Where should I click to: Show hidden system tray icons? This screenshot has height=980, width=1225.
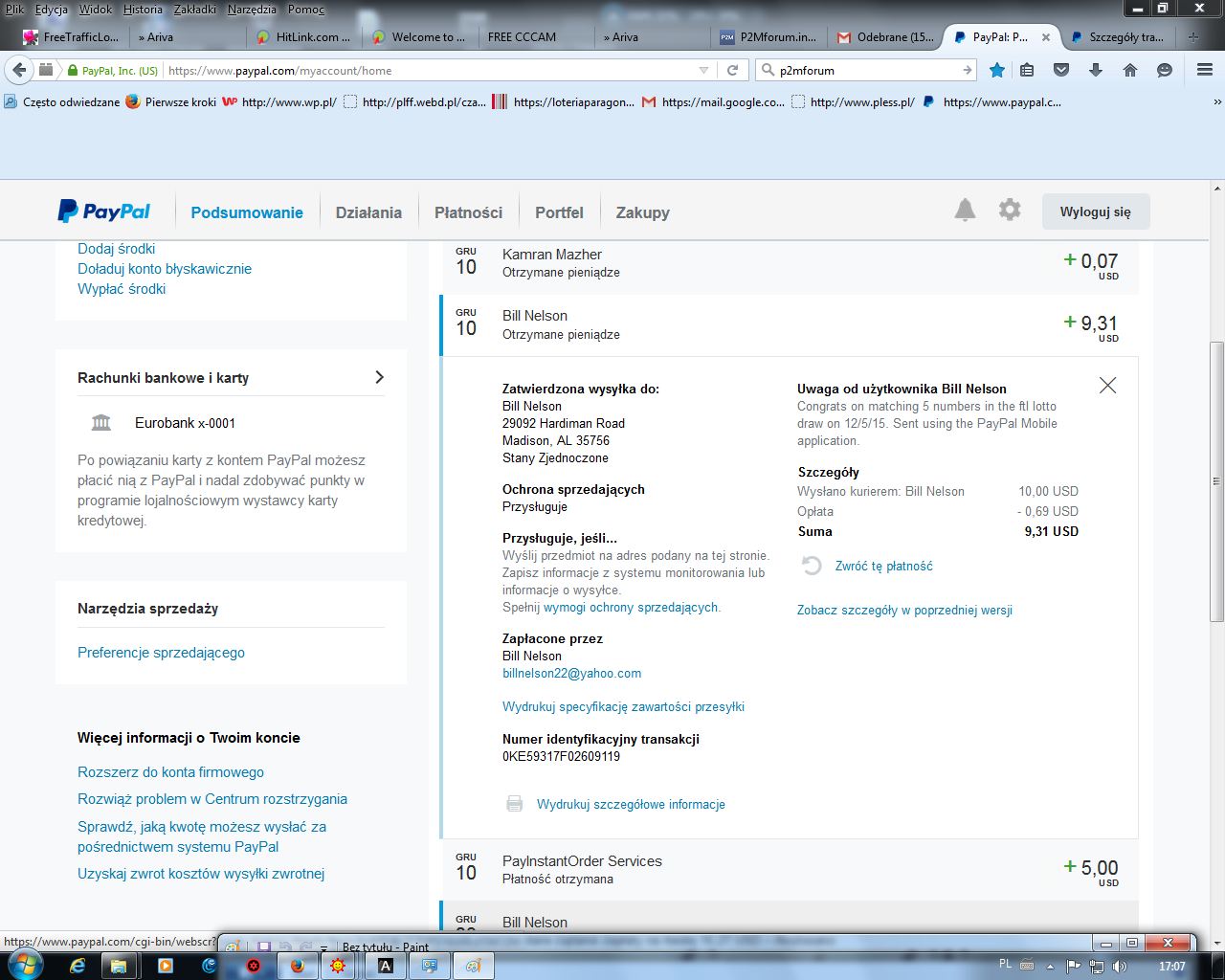click(x=1050, y=966)
